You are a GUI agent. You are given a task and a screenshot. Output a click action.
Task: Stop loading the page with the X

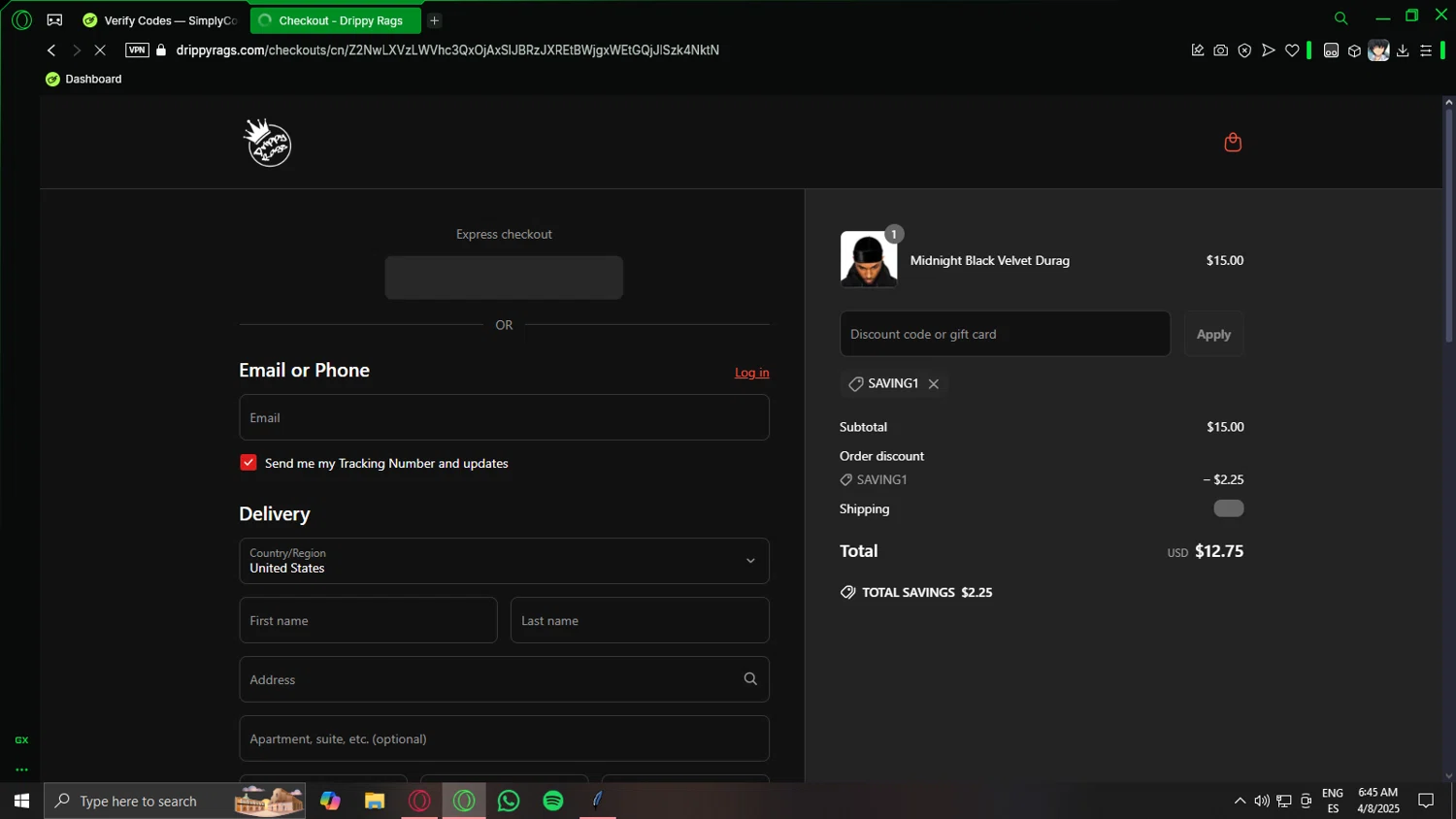100,50
